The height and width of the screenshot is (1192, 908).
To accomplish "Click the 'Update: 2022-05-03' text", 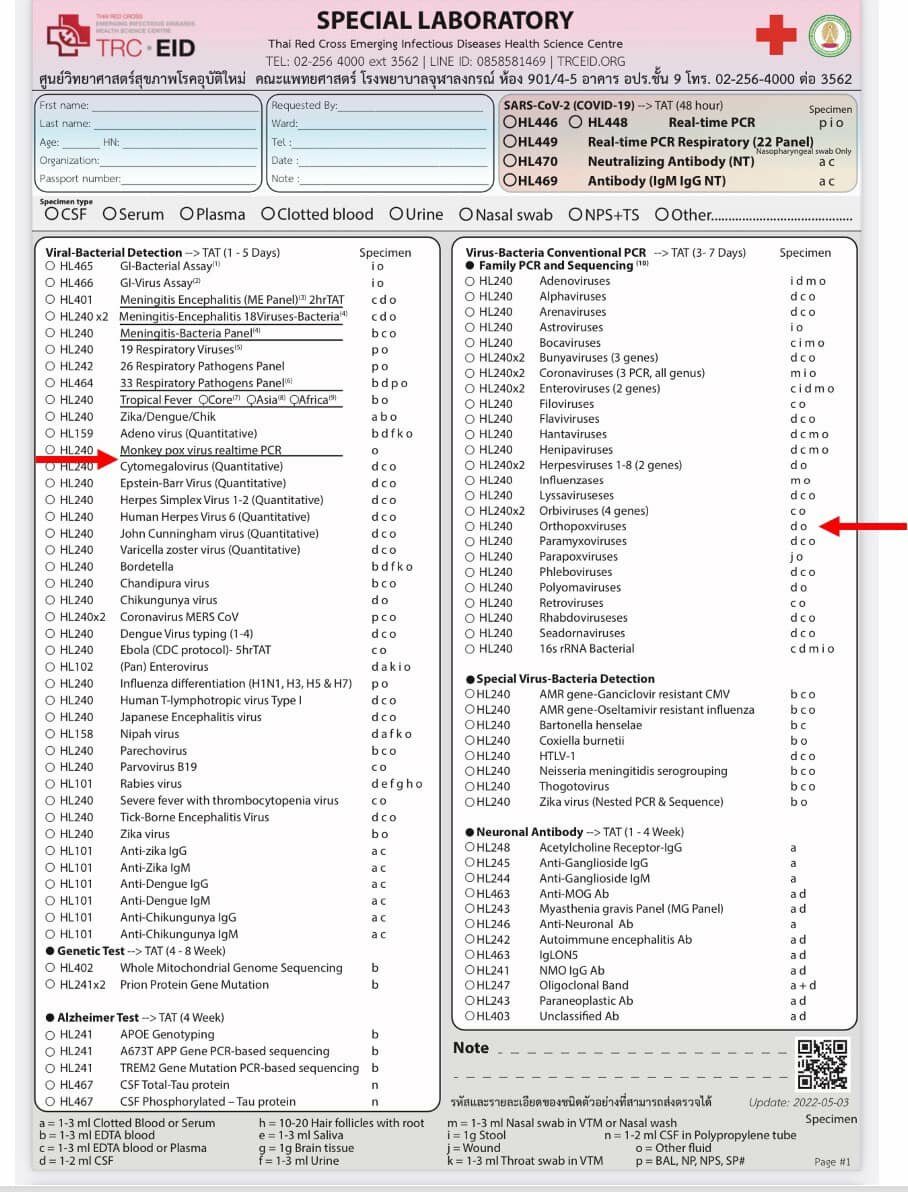I will pos(798,1102).
